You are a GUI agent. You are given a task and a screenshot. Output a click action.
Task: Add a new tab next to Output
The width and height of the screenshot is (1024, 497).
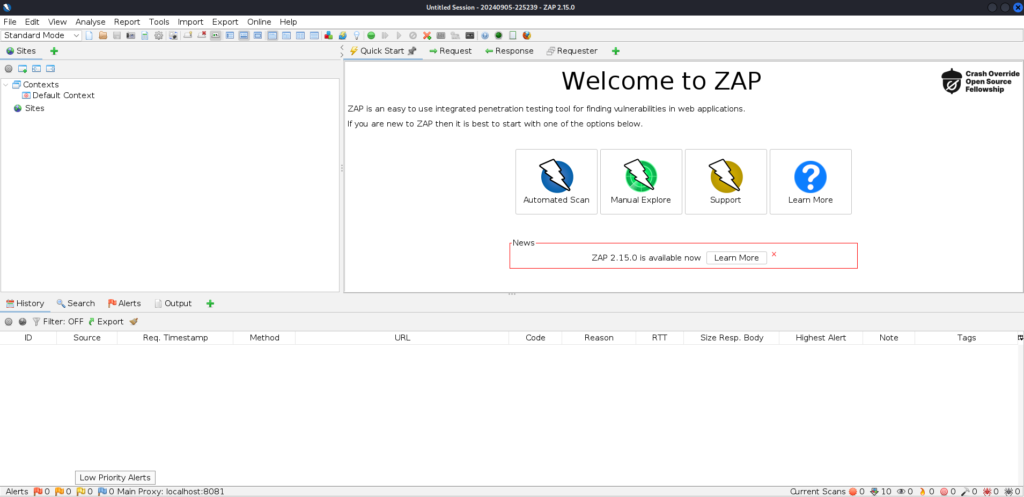pyautogui.click(x=210, y=303)
